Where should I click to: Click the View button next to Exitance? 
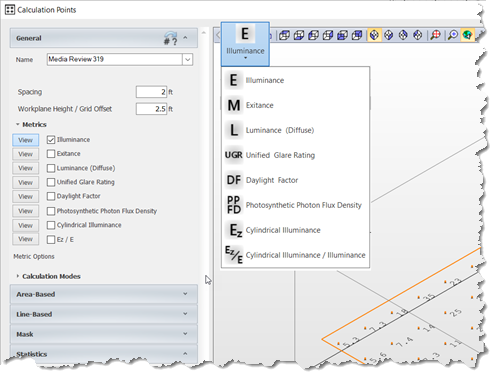point(26,154)
